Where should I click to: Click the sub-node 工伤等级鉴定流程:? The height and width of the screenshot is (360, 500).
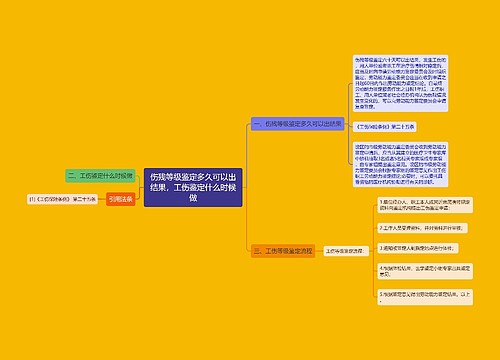point(346,251)
